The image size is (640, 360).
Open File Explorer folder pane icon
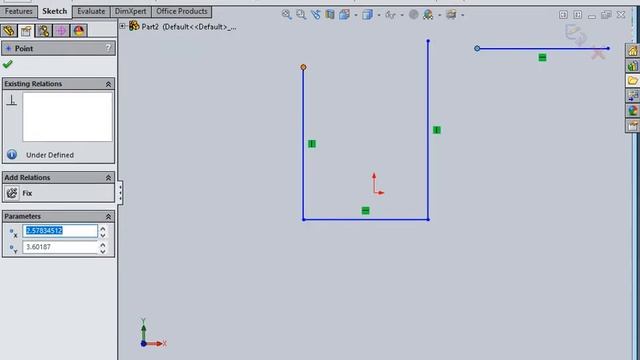632,80
